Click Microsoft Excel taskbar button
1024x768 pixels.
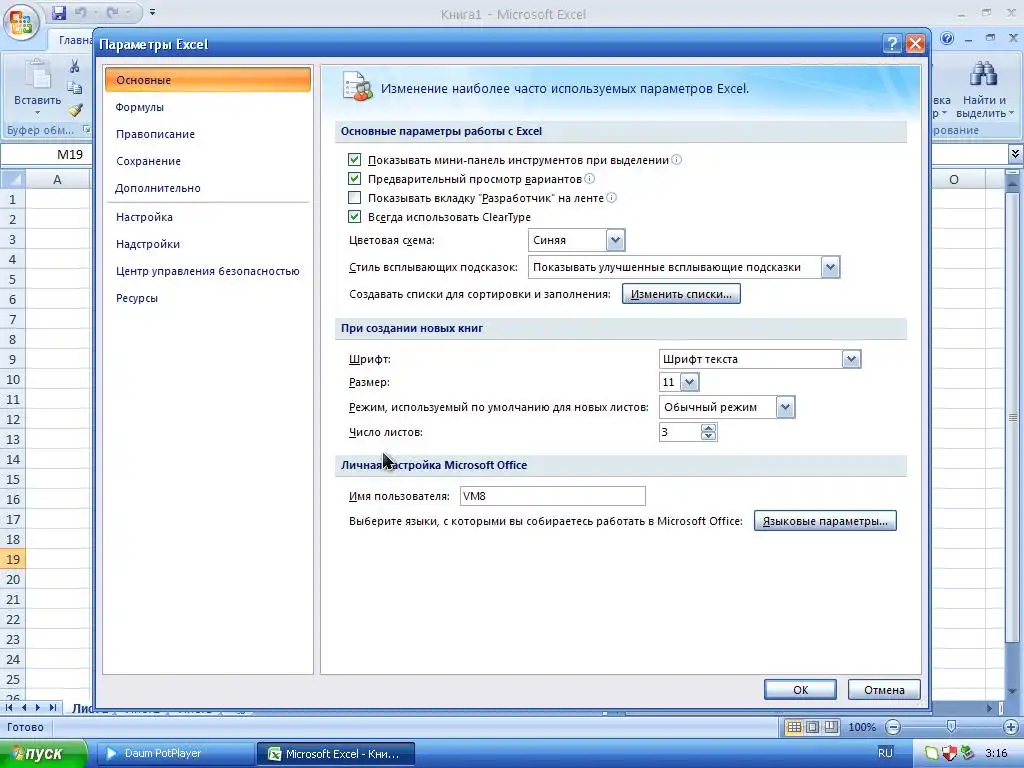point(336,754)
